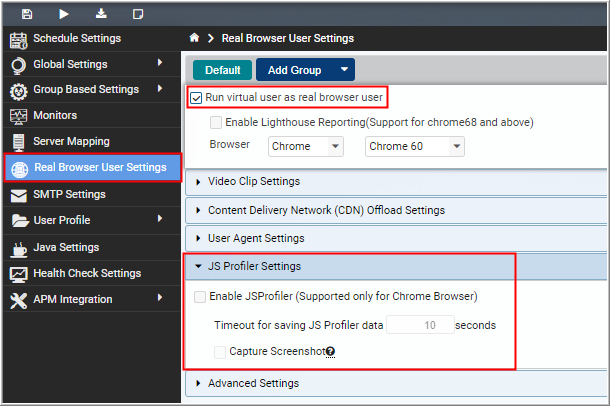This screenshot has height=406, width=610.
Task: Tick the Enable JSProfiler checkbox
Action: pyautogui.click(x=200, y=297)
